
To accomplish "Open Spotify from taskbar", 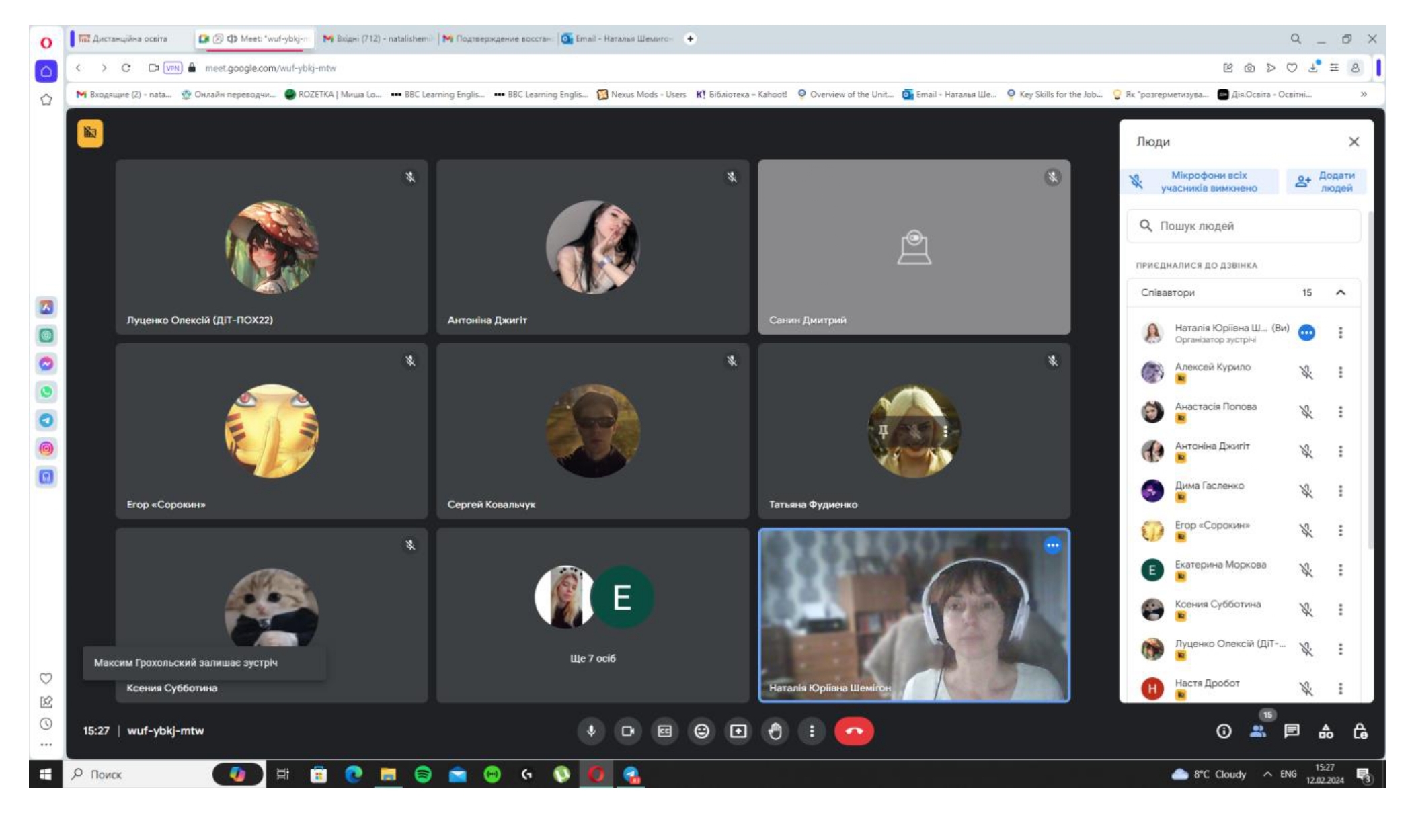I will pyautogui.click(x=423, y=774).
